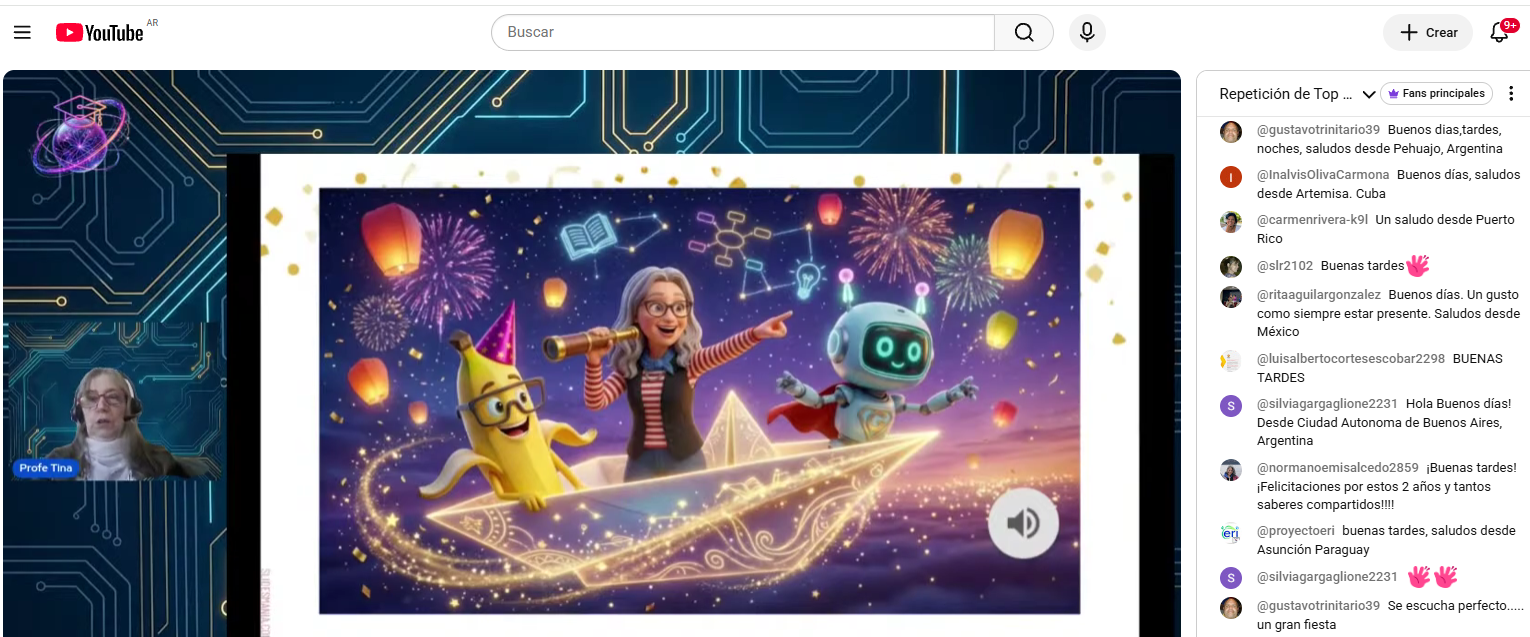Click the Crear button
This screenshot has height=637, width=1530.
[1428, 32]
